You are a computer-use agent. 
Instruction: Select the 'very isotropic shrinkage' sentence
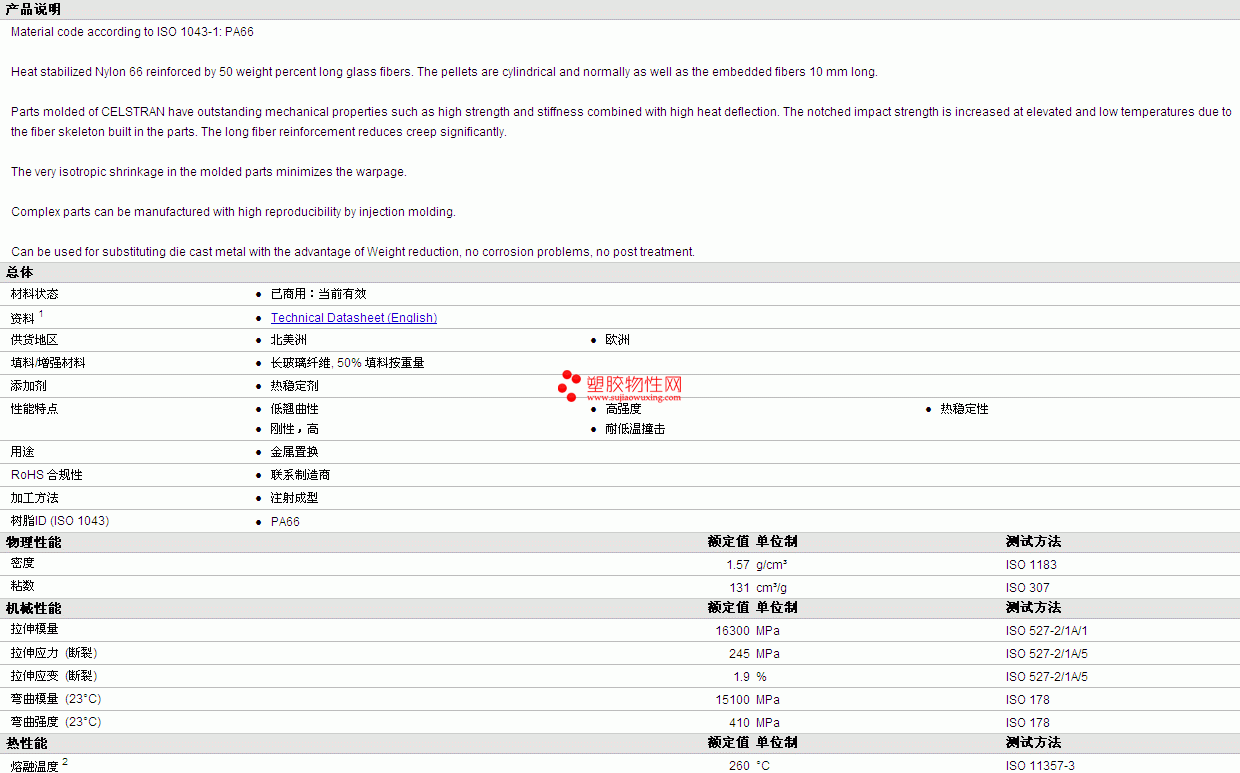click(x=209, y=172)
